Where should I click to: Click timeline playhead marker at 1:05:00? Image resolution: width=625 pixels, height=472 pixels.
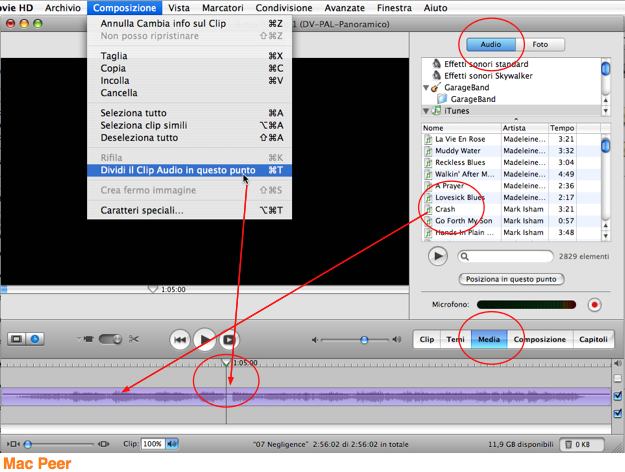(226, 363)
